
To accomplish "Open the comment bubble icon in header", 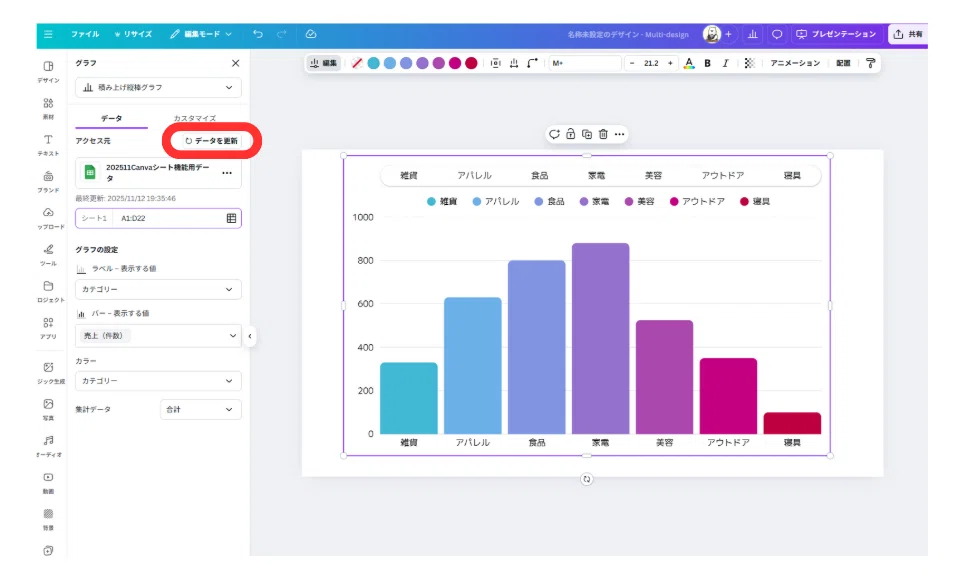I will tap(777, 34).
